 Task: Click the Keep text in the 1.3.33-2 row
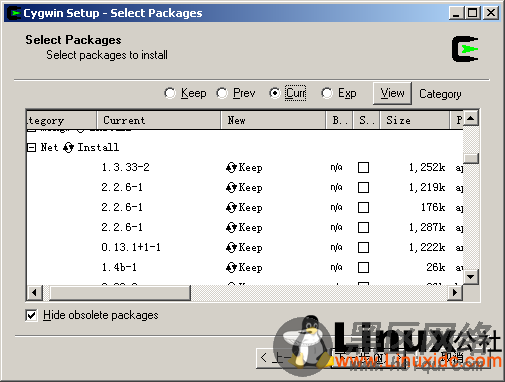250,167
